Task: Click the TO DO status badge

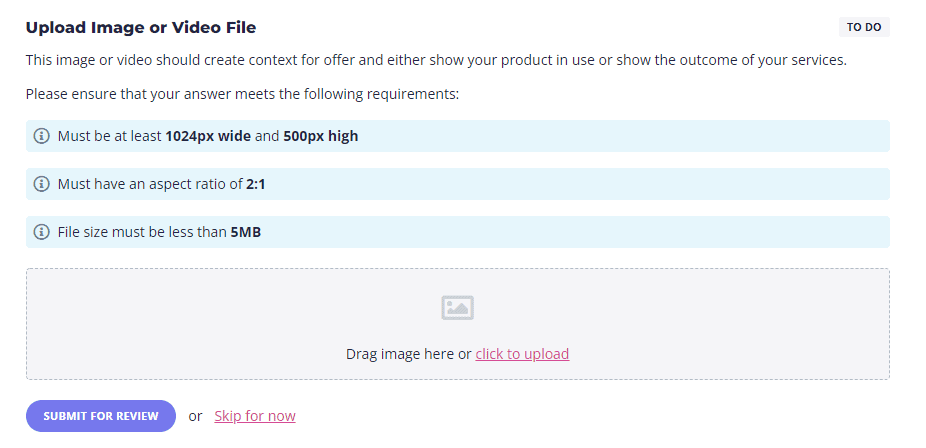Action: point(864,27)
